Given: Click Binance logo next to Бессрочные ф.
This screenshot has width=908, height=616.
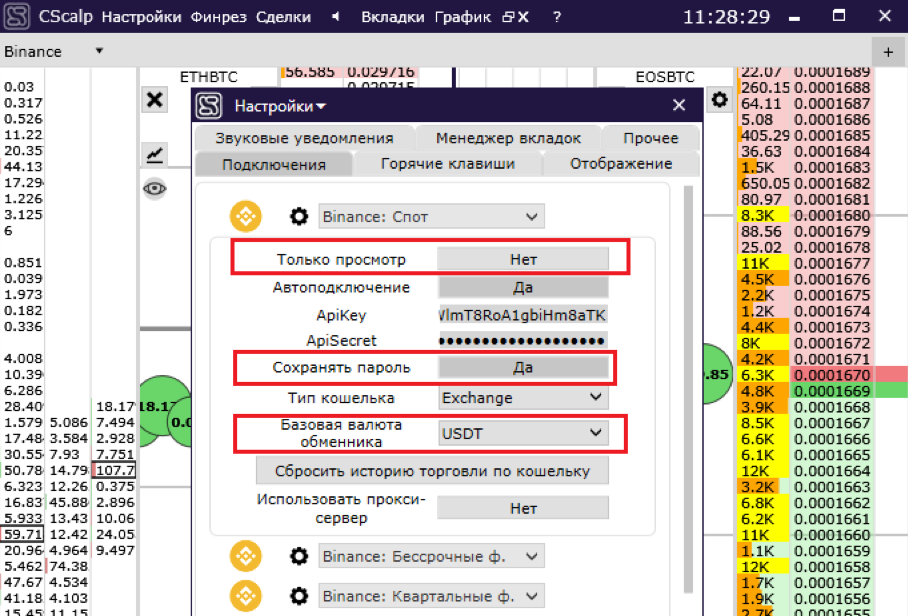Looking at the screenshot, I should point(246,556).
